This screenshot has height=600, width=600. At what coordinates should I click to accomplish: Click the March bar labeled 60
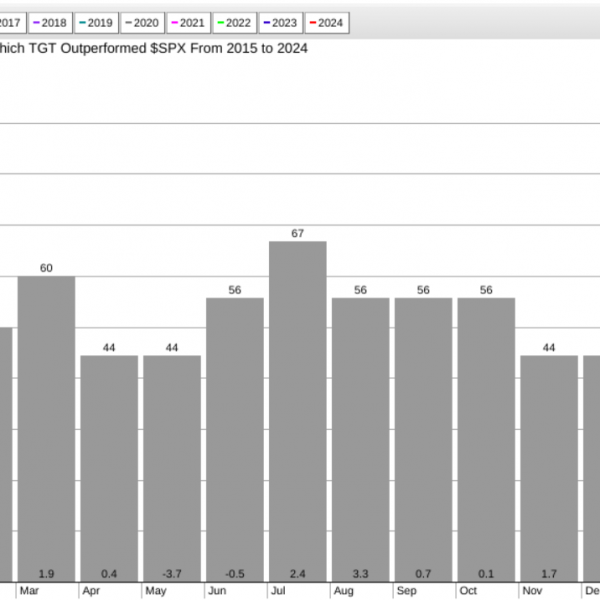(46, 429)
